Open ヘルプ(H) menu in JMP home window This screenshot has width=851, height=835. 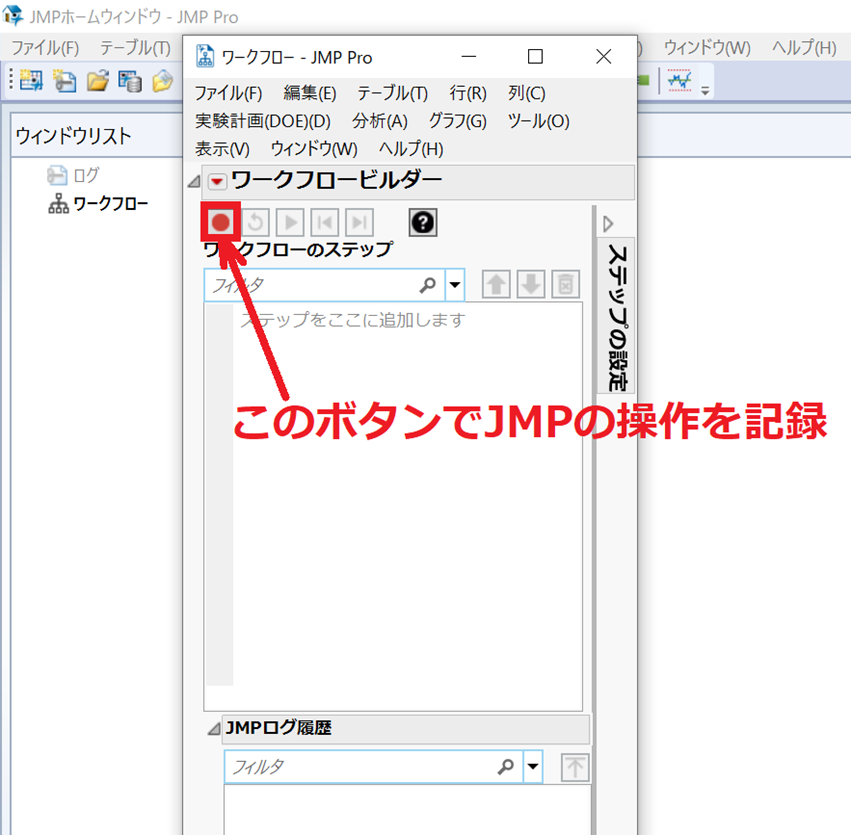(804, 48)
